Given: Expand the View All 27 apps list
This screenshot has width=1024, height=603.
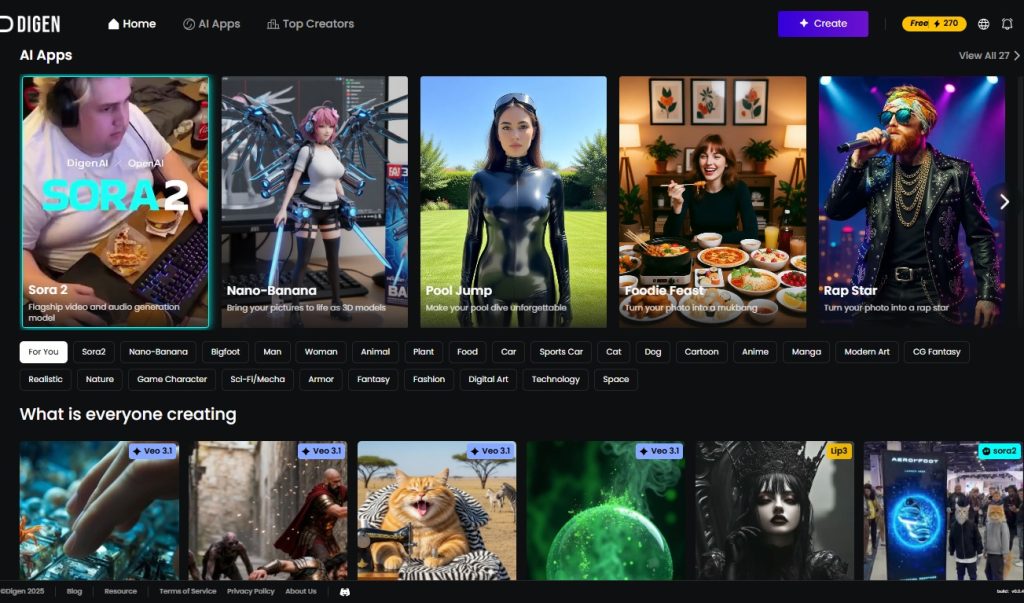Looking at the screenshot, I should 989,56.
